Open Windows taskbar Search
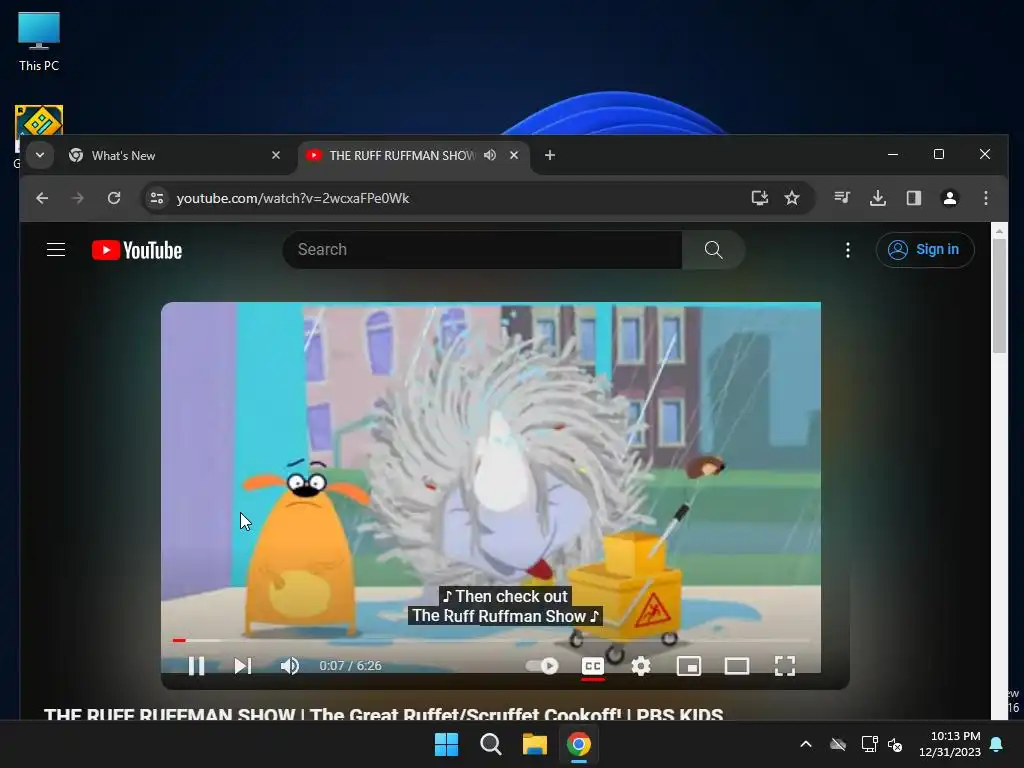The image size is (1024, 768). click(x=490, y=744)
